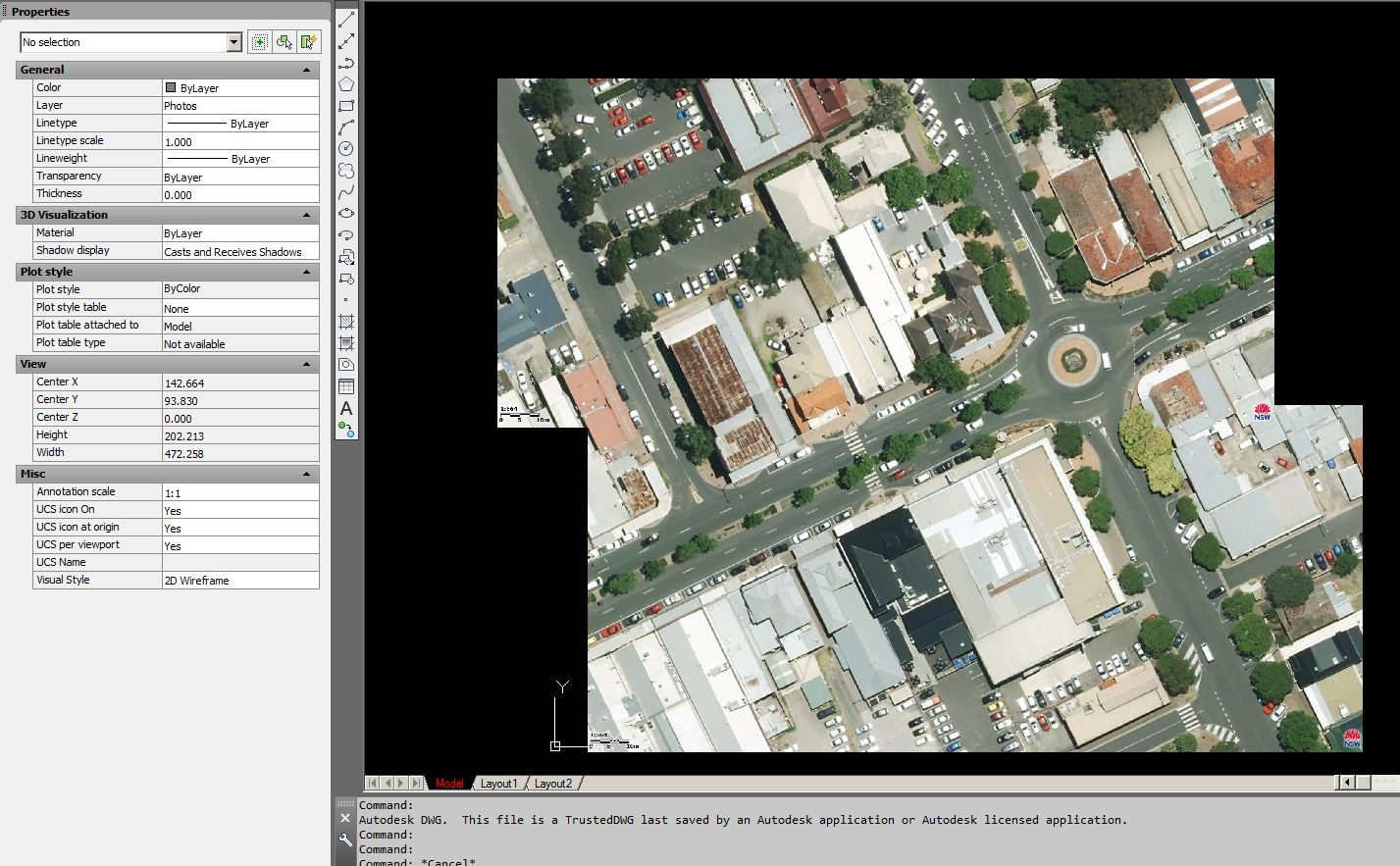Select the Line tool
Screen dimensions: 1400x866
(x=346, y=18)
